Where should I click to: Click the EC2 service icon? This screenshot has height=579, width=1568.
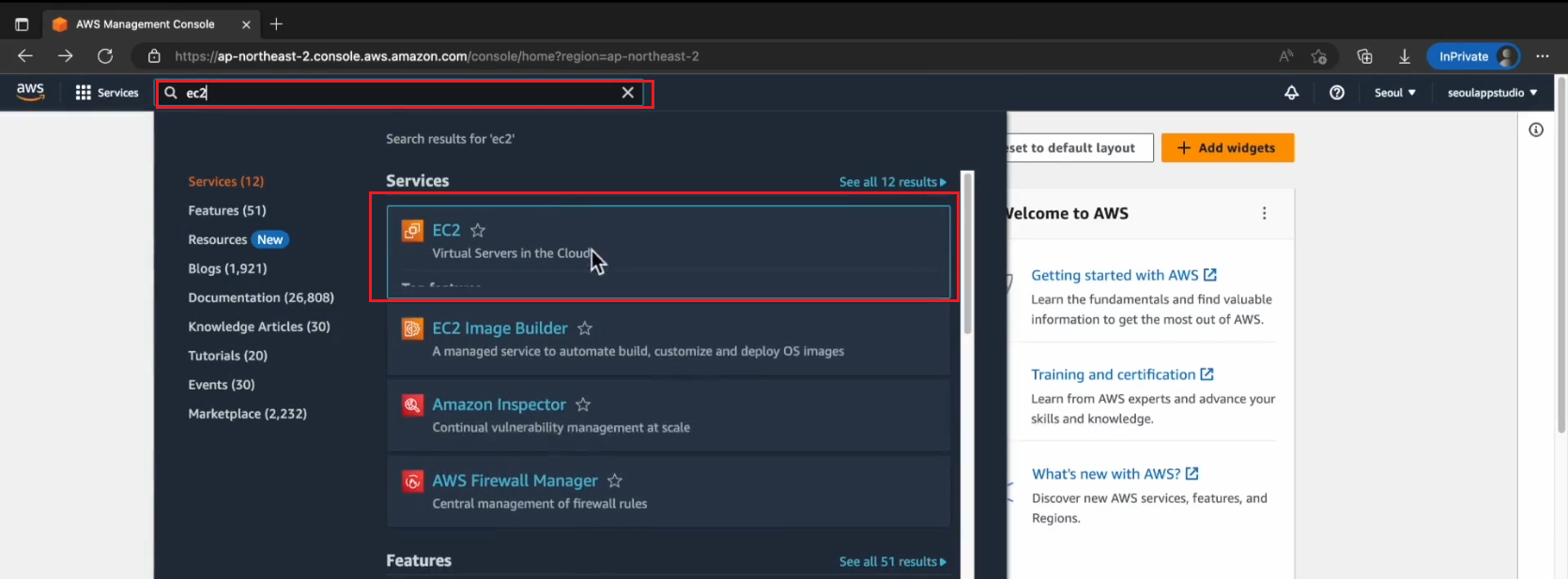pos(412,230)
